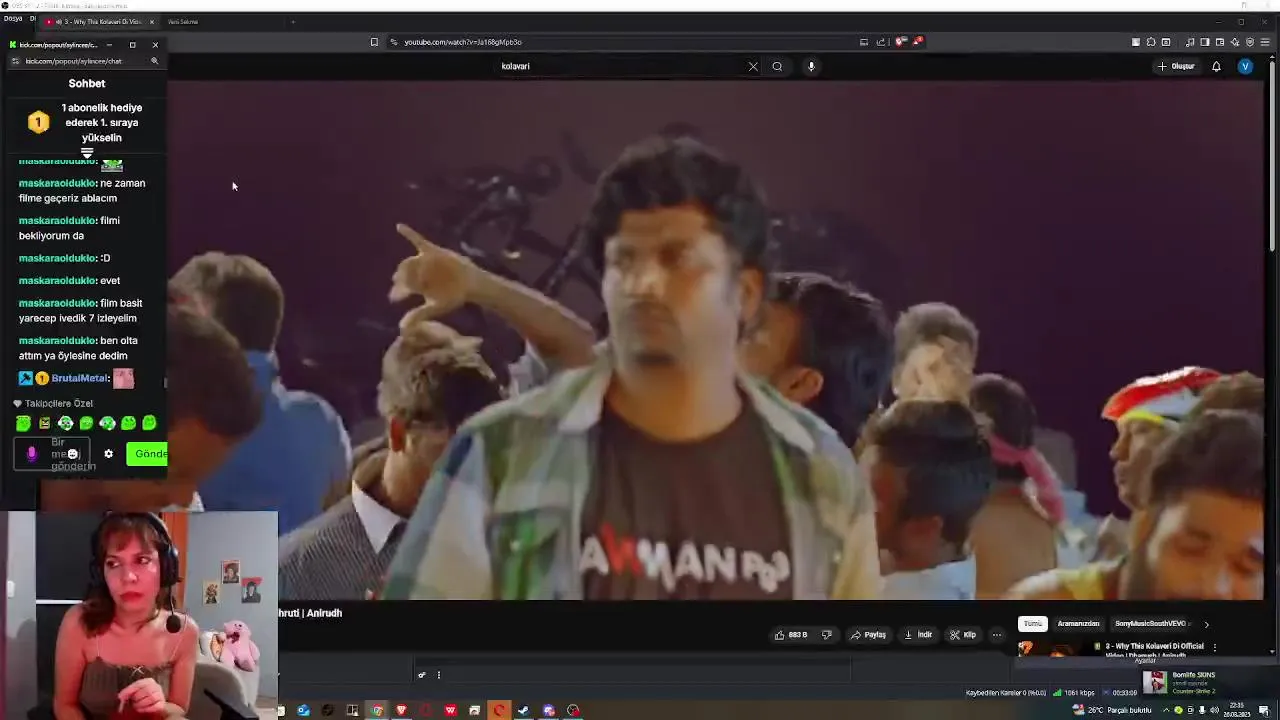This screenshot has height=720, width=1280.
Task: Open Steam from the taskbar
Action: pos(522,711)
